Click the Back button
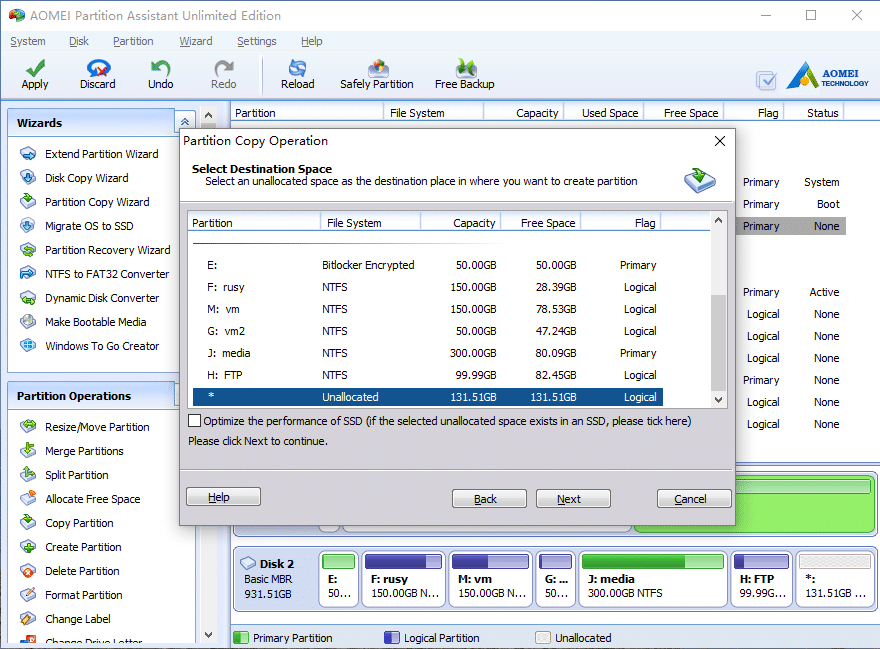 [489, 499]
